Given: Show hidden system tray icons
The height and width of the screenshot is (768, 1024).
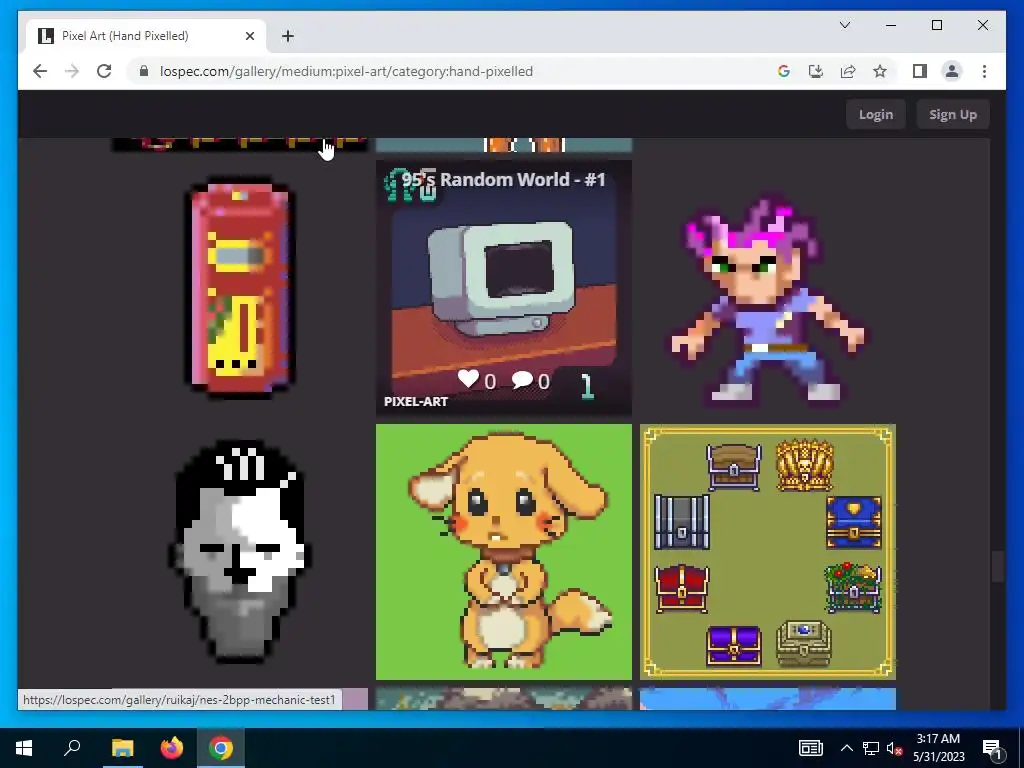Looking at the screenshot, I should [x=846, y=748].
